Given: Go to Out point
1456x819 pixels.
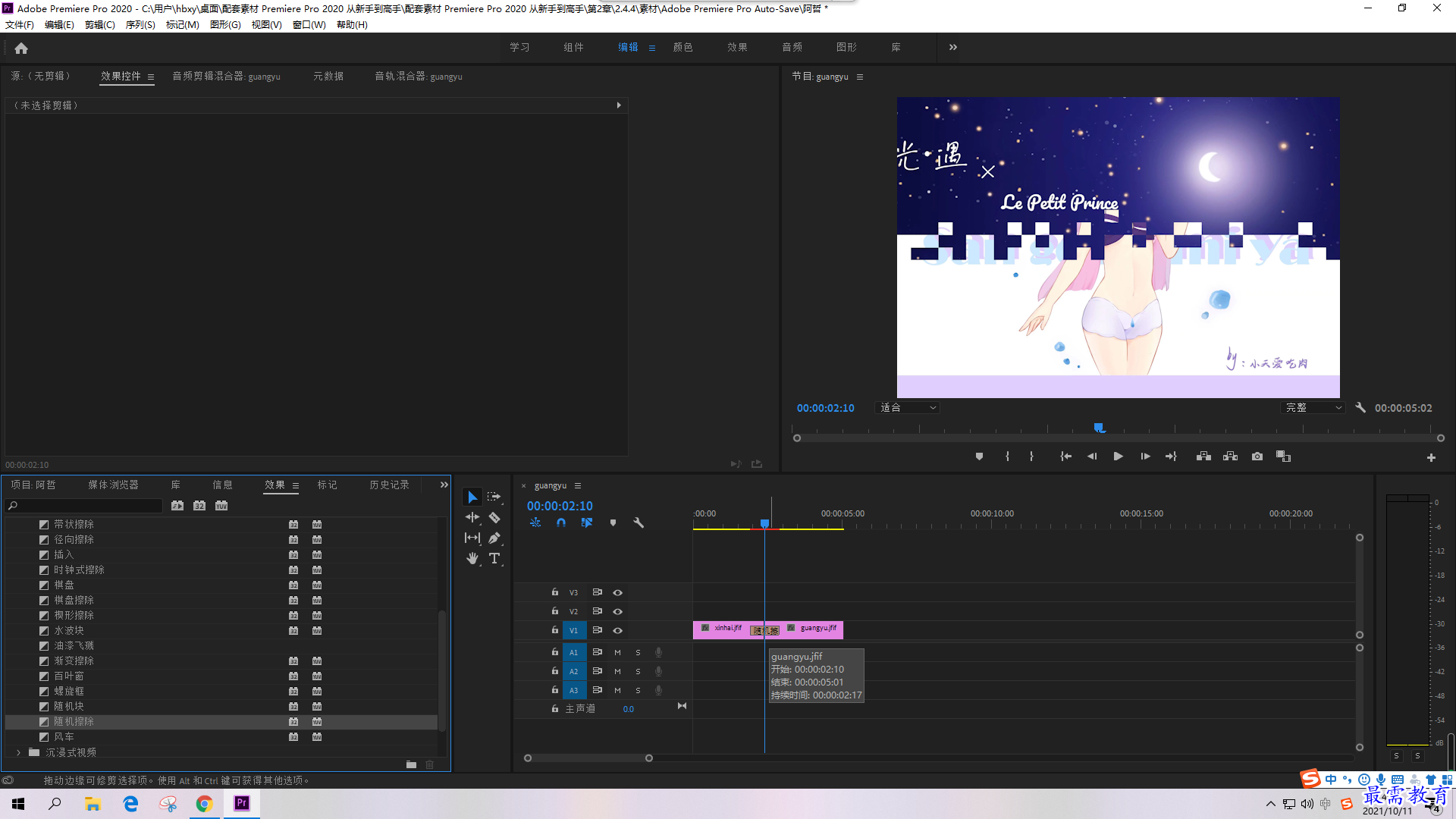Looking at the screenshot, I should (1171, 457).
